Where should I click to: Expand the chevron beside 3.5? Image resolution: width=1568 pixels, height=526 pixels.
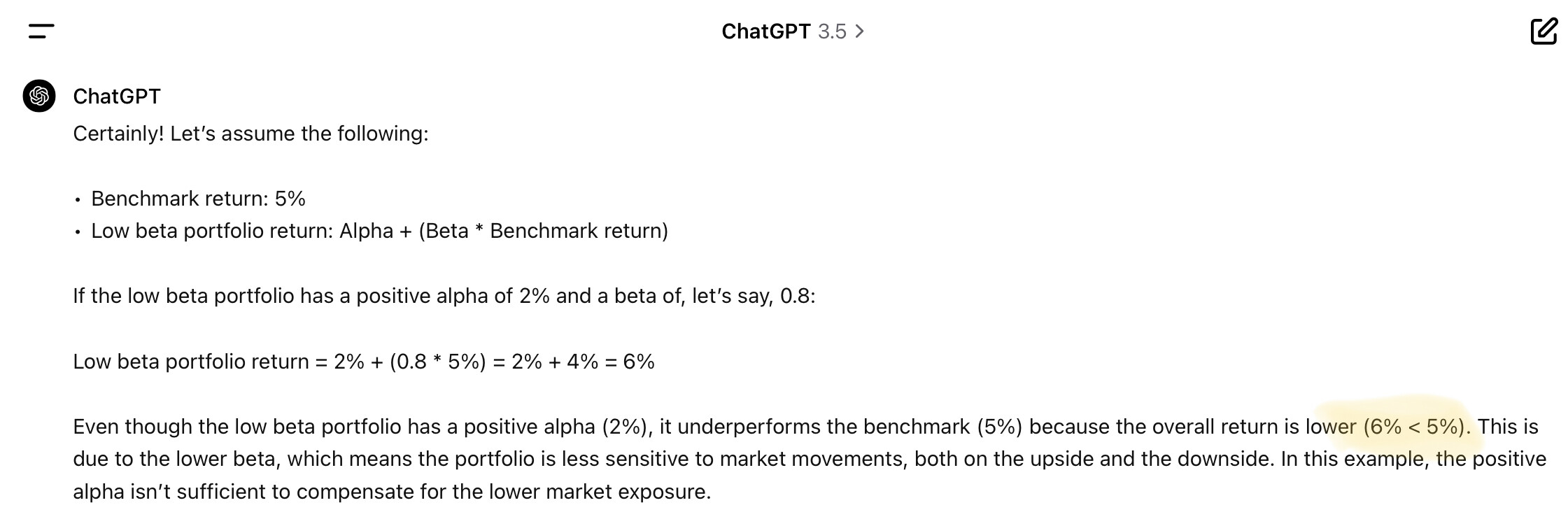tap(859, 31)
